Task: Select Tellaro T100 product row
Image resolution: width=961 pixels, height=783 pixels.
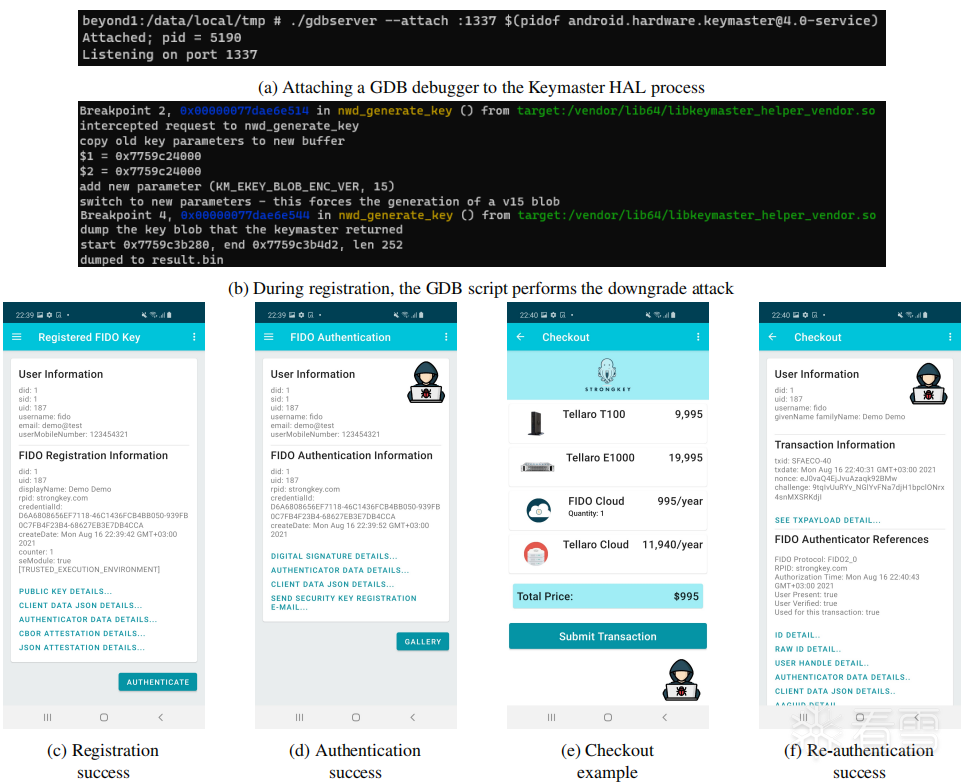Action: [608, 422]
